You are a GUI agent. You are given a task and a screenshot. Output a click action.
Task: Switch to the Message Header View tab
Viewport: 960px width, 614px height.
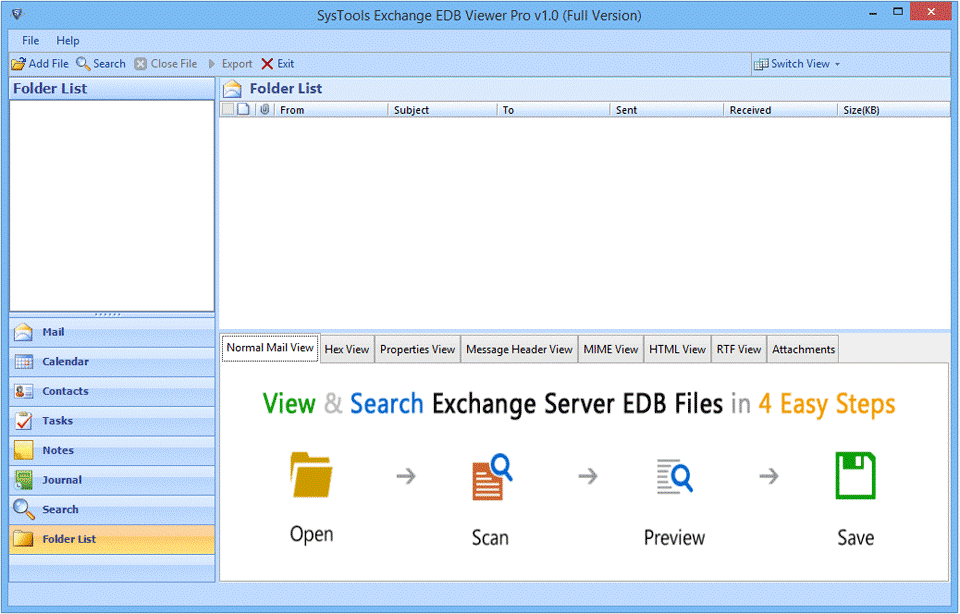tap(519, 349)
